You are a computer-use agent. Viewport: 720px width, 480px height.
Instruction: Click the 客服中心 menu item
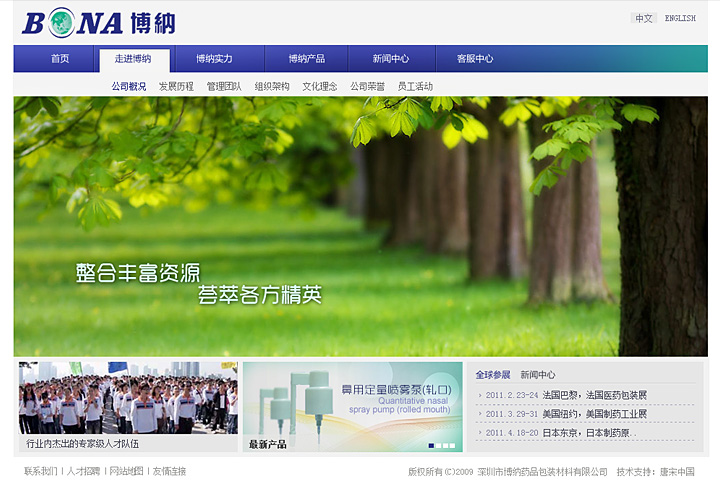click(x=475, y=59)
